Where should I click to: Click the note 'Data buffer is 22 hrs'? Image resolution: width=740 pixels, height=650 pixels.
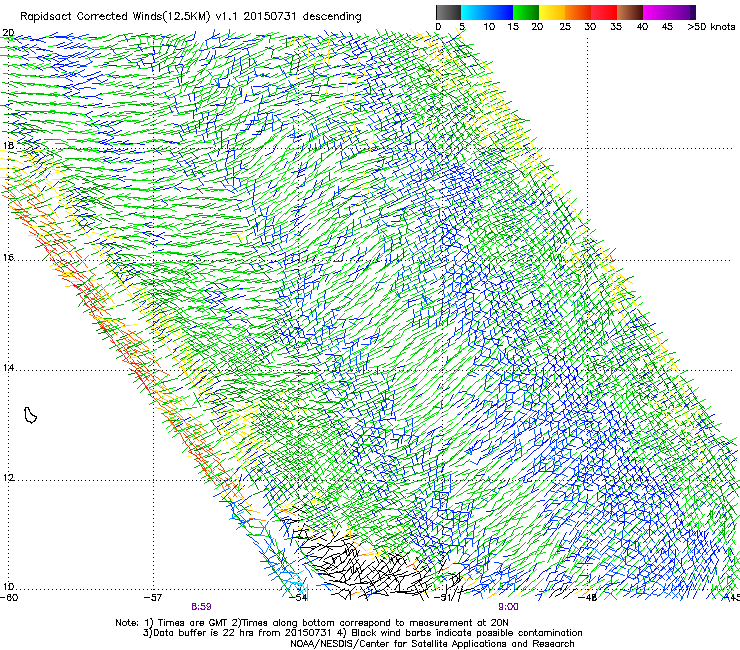click(x=202, y=633)
